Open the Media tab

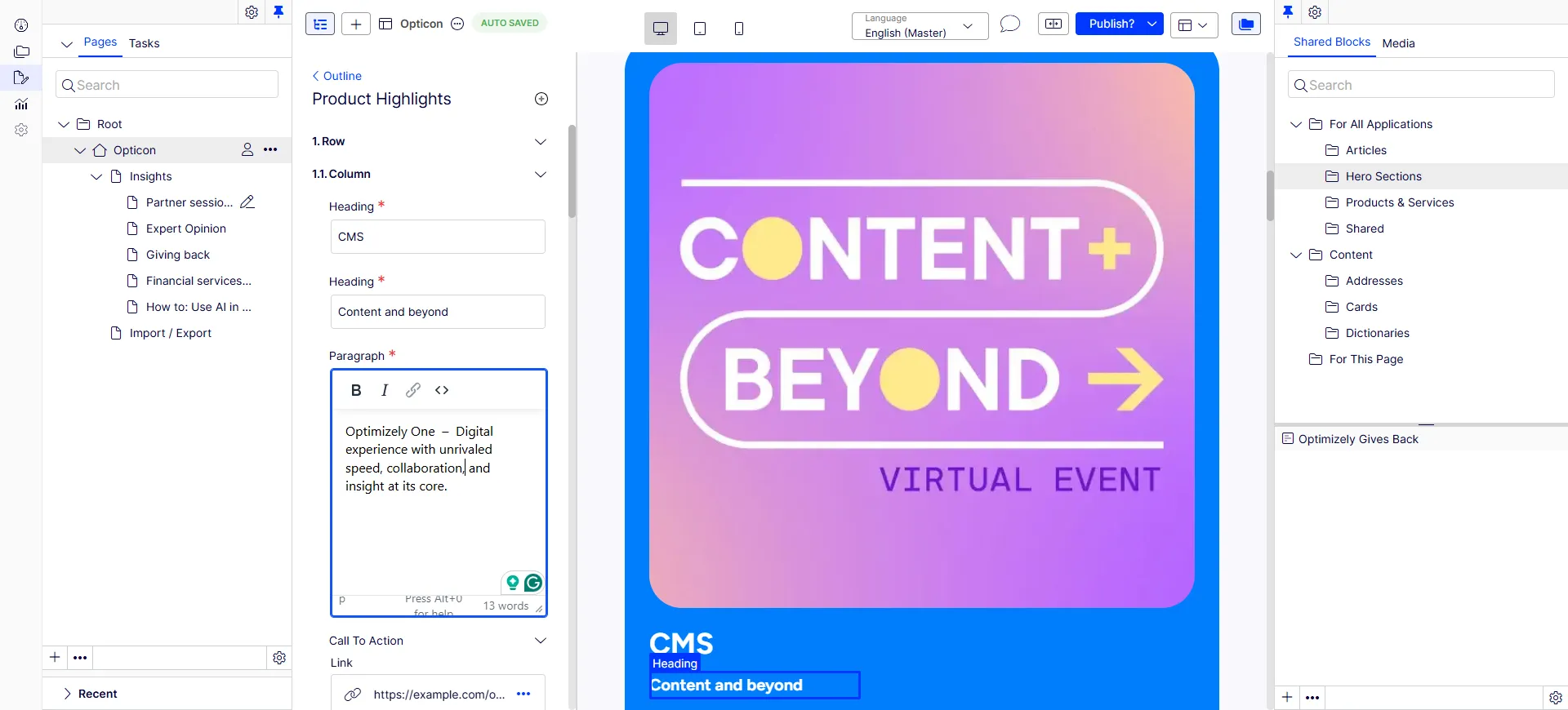1398,43
